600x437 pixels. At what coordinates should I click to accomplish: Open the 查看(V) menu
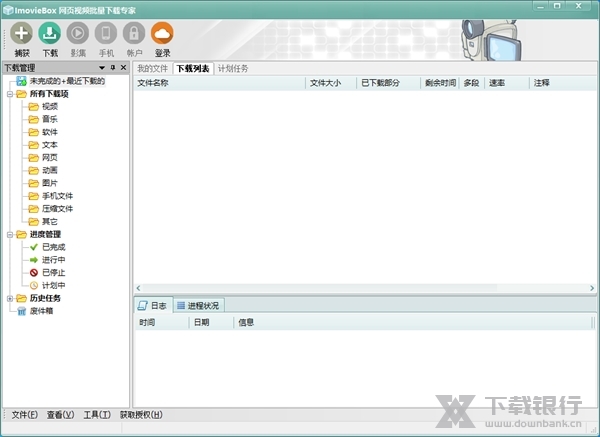tap(60, 415)
